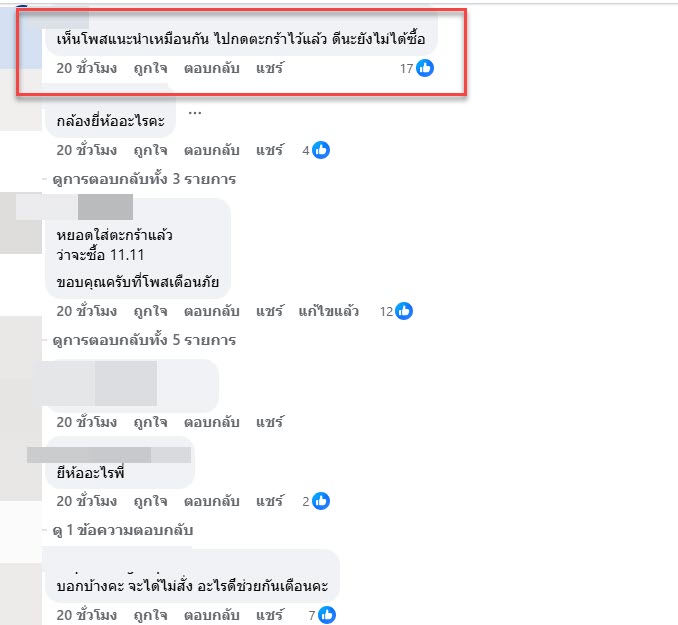
Task: Click ตอบกลับ under the หยอดใส่ตะกร้าแล้ว comment
Action: point(212,311)
